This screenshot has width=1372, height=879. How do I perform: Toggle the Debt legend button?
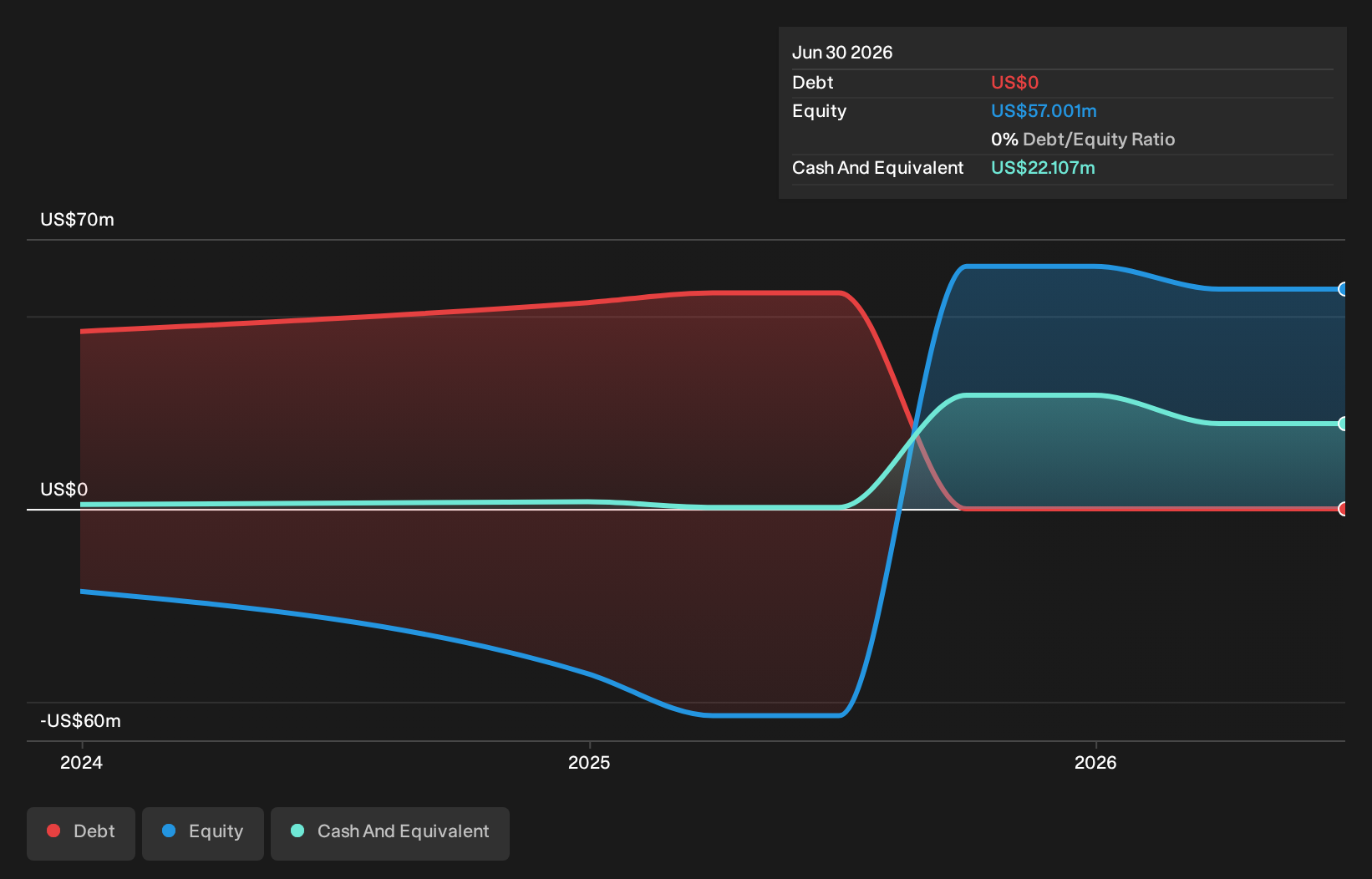tap(81, 833)
